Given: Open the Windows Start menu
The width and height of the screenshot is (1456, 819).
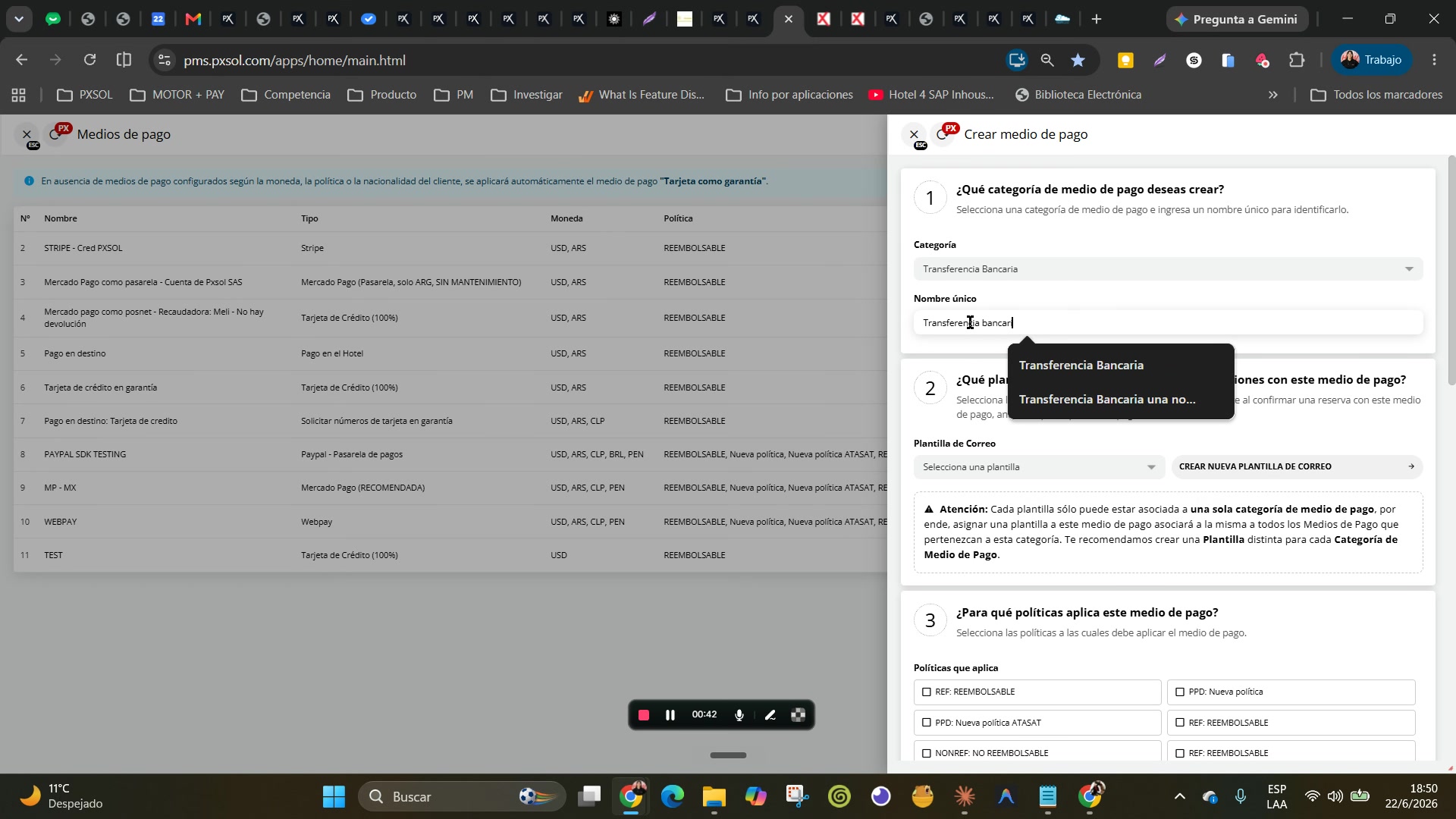Looking at the screenshot, I should 334,797.
